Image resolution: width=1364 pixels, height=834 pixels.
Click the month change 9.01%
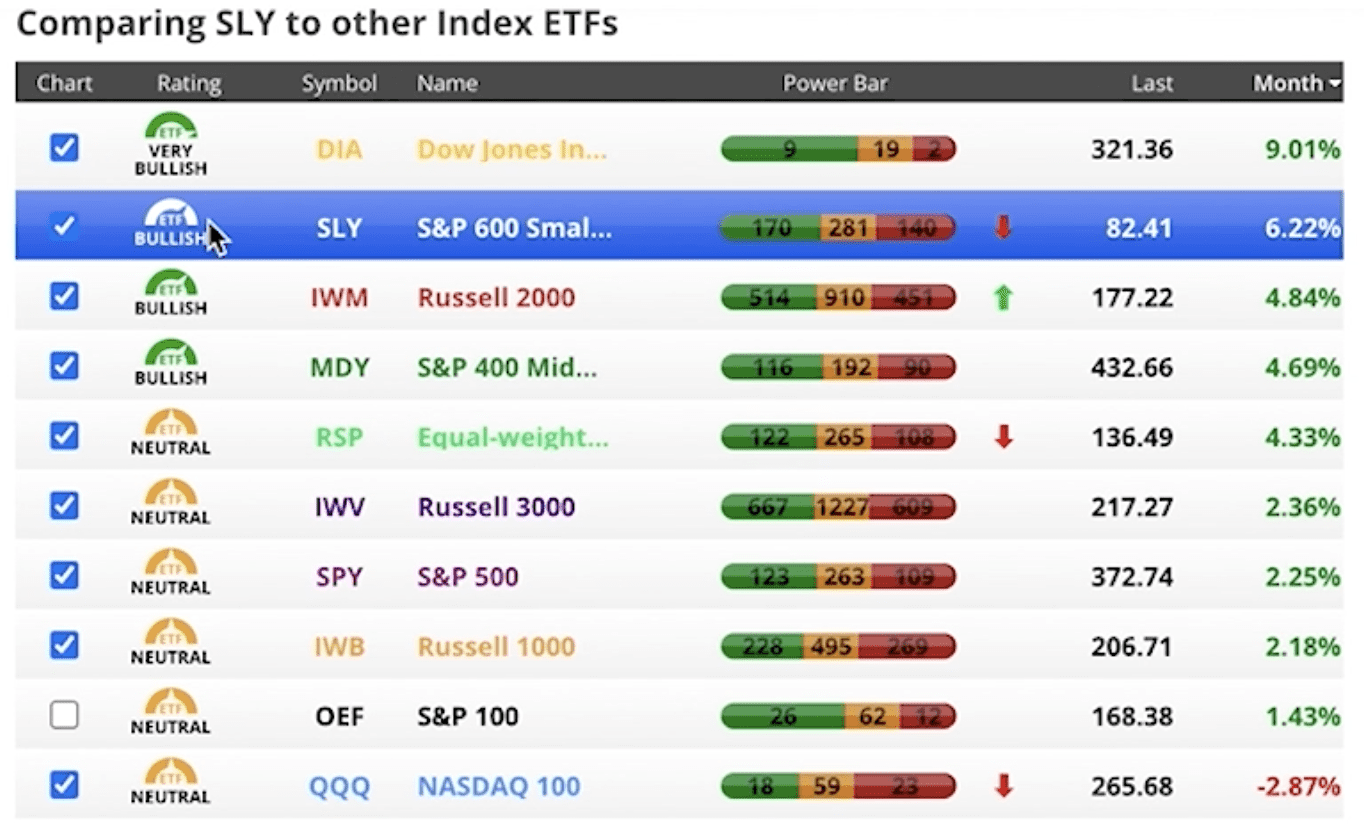click(1302, 150)
